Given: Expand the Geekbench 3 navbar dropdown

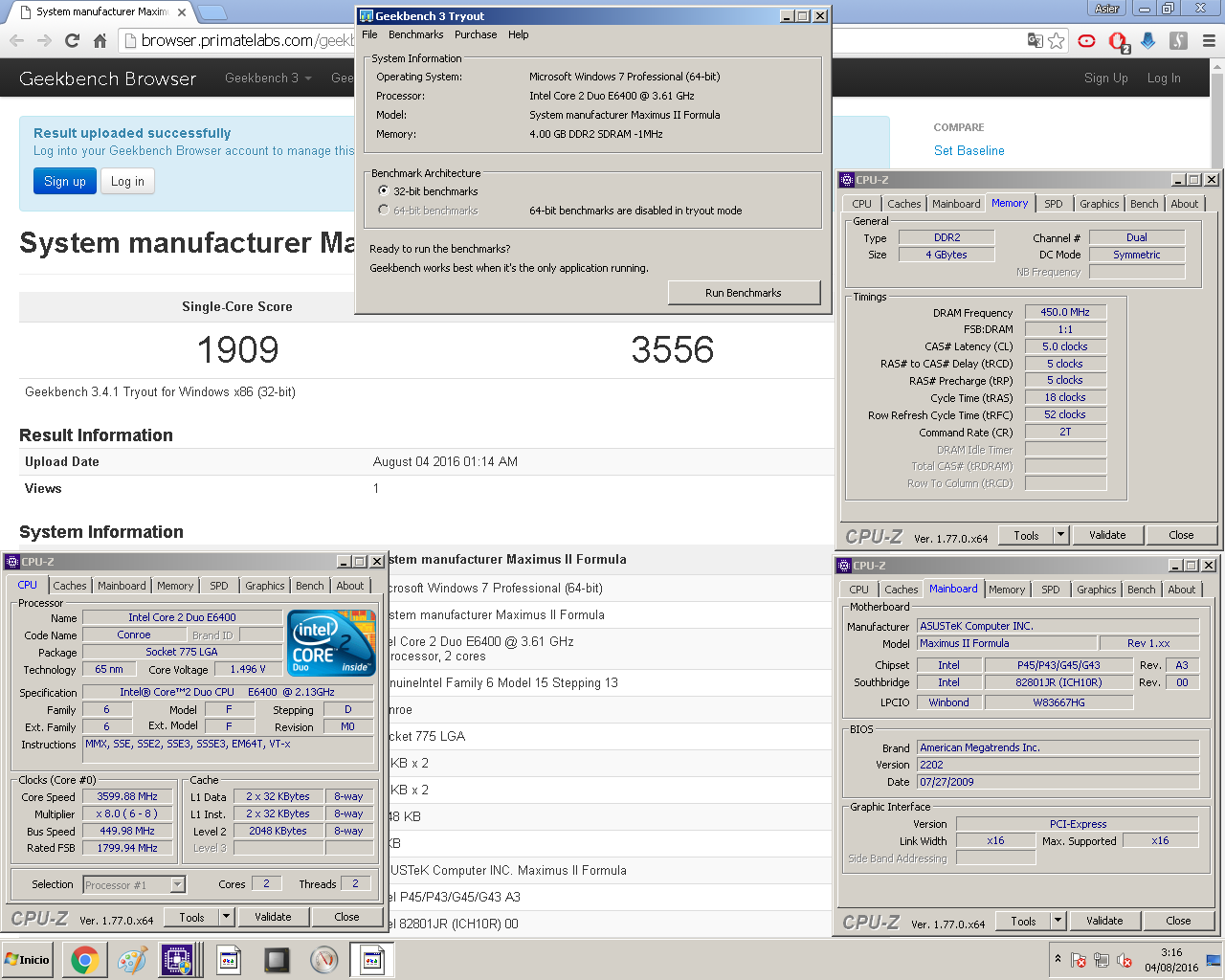Looking at the screenshot, I should coord(268,78).
